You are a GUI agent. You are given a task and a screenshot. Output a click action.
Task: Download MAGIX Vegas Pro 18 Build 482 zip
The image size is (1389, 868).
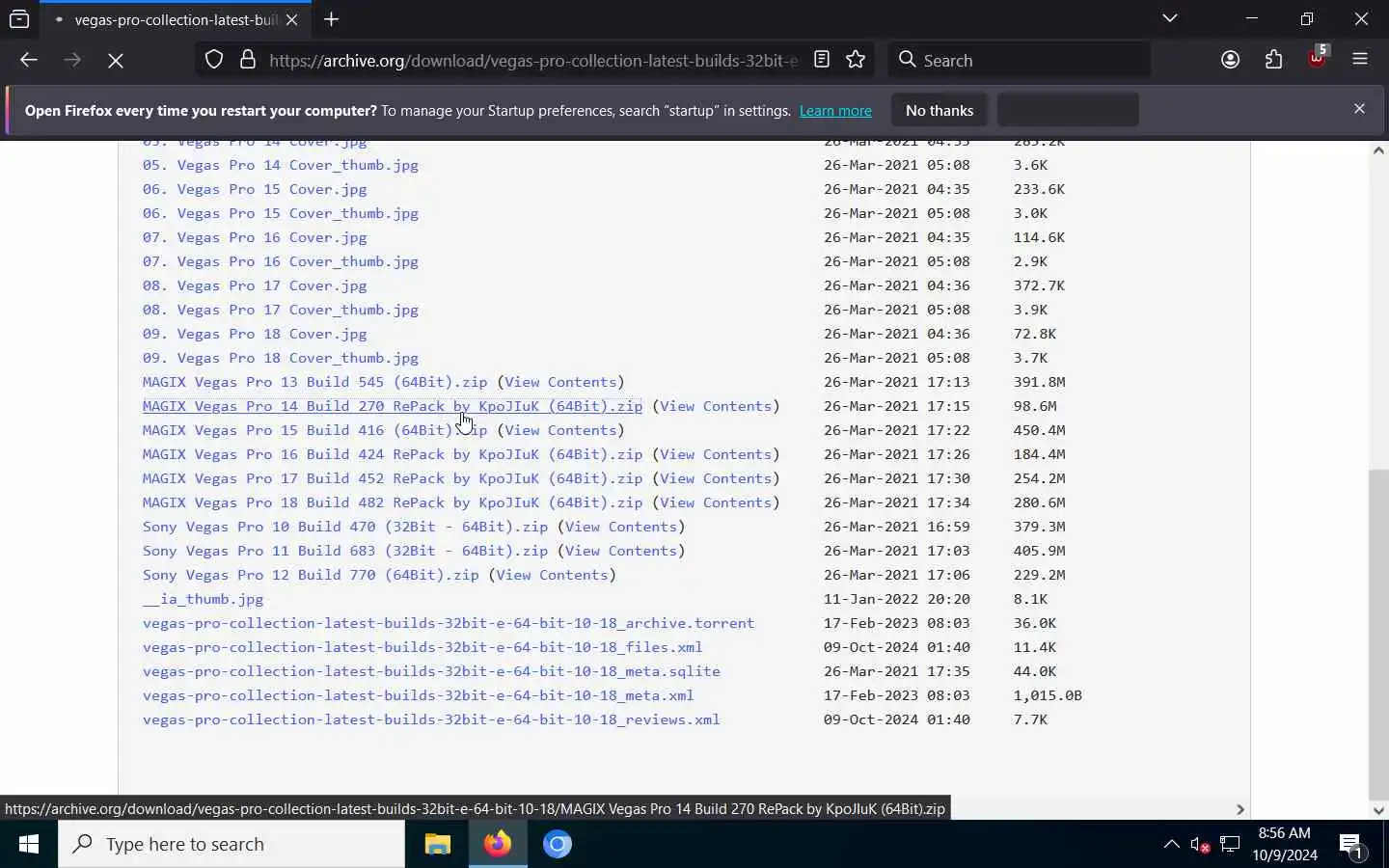pos(393,502)
